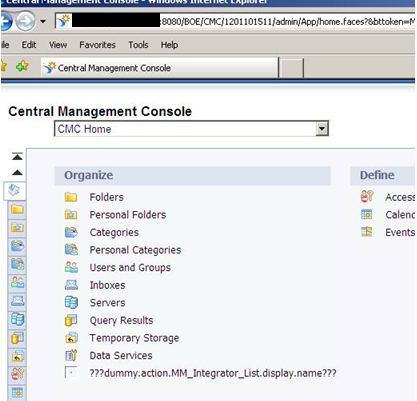Click the Access Levels icon under Define
The width and height of the screenshot is (417, 401).
click(367, 197)
